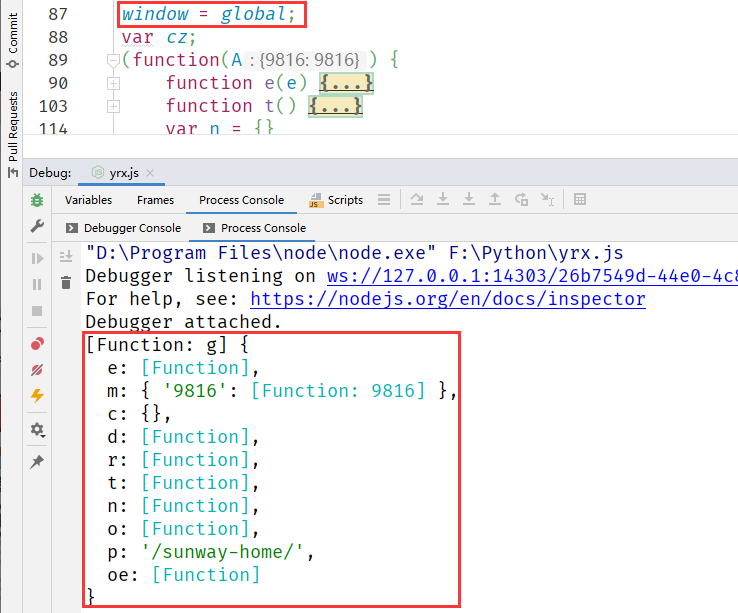Click the View Breakpoints red circles icon
This screenshot has height=613, width=738.
pos(37,344)
